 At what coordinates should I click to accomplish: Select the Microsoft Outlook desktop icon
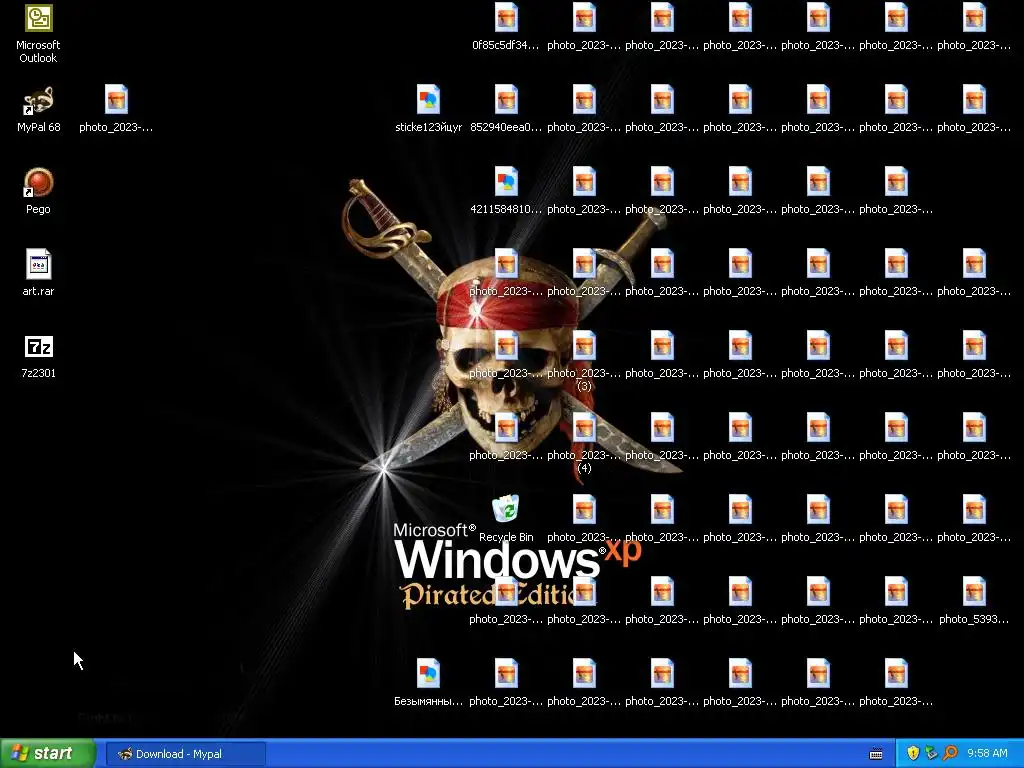(38, 34)
